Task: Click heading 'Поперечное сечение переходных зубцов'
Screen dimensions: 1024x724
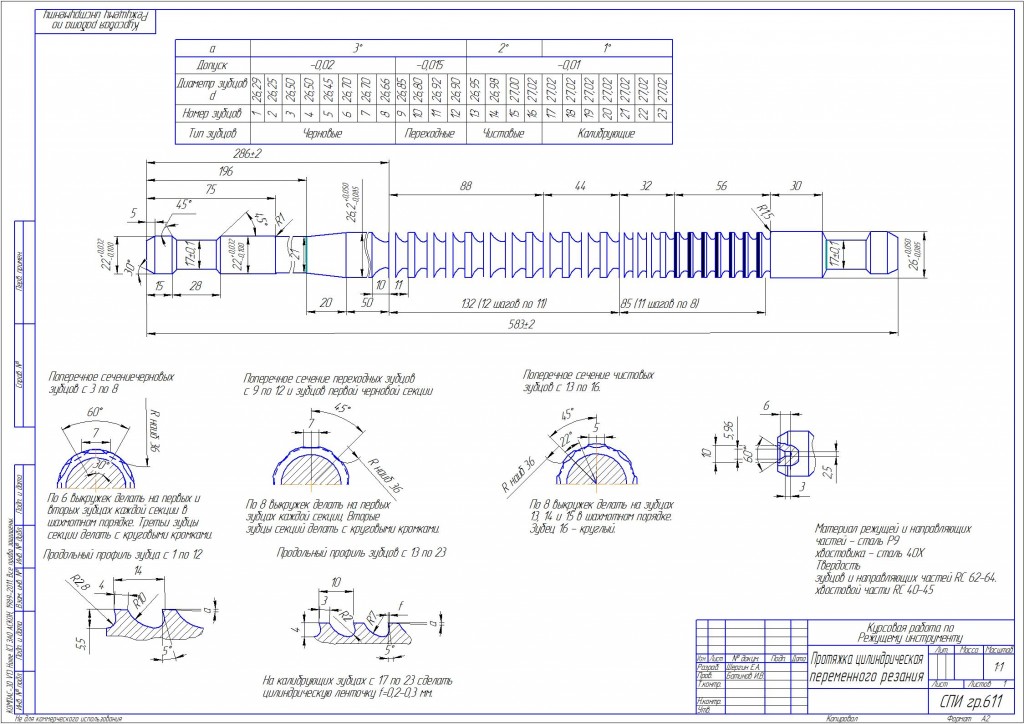Action: 329,379
